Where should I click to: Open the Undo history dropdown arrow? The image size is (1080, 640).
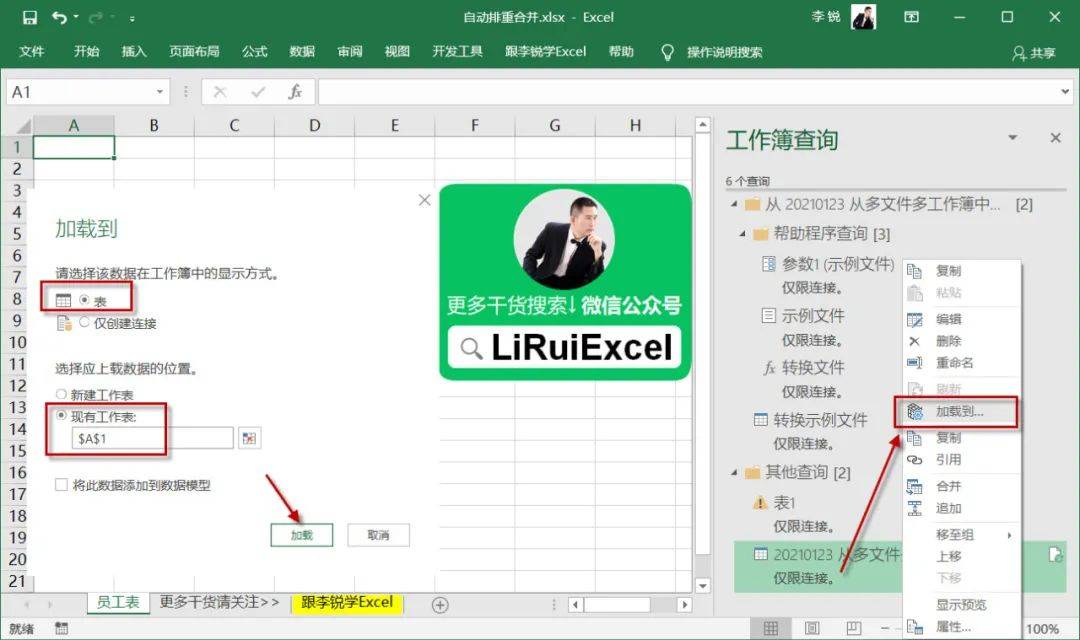click(76, 17)
